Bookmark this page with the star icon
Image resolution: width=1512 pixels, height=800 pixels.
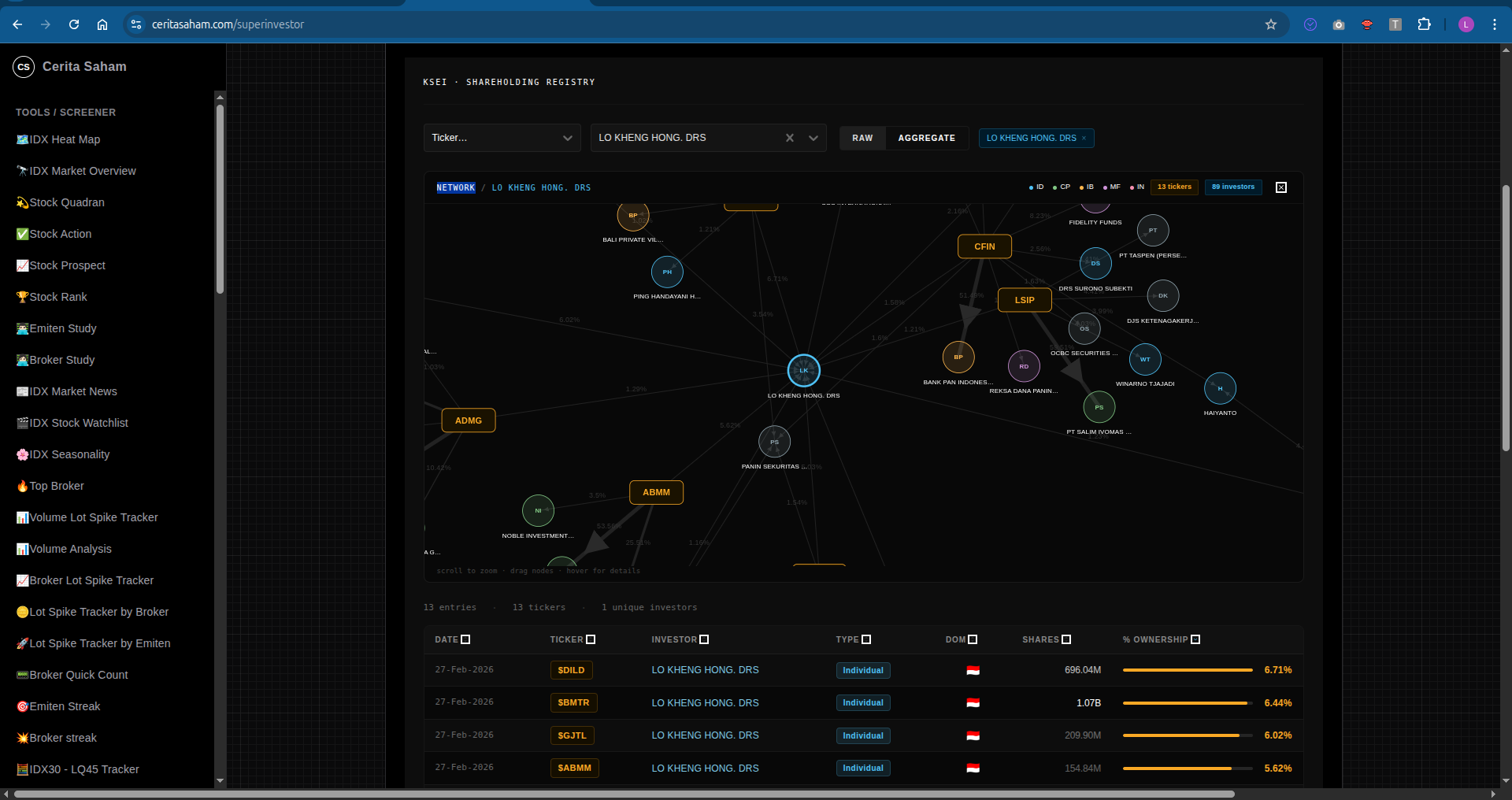[x=1270, y=24]
